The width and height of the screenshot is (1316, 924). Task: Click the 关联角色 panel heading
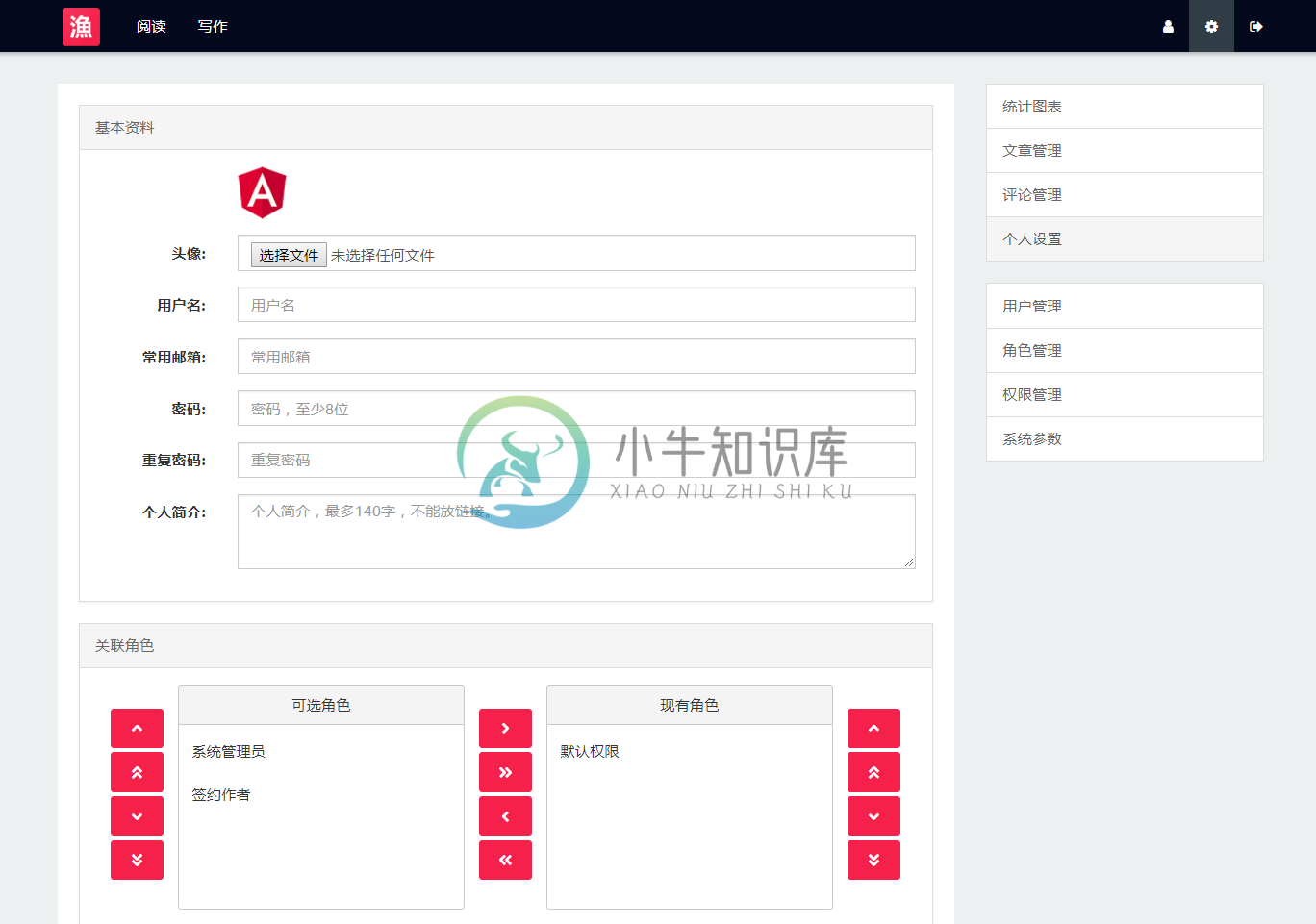[506, 646]
